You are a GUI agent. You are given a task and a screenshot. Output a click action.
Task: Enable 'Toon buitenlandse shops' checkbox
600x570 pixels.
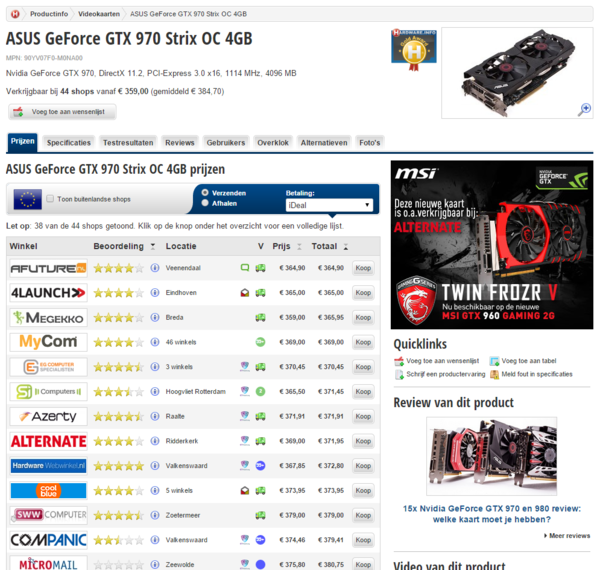point(50,199)
